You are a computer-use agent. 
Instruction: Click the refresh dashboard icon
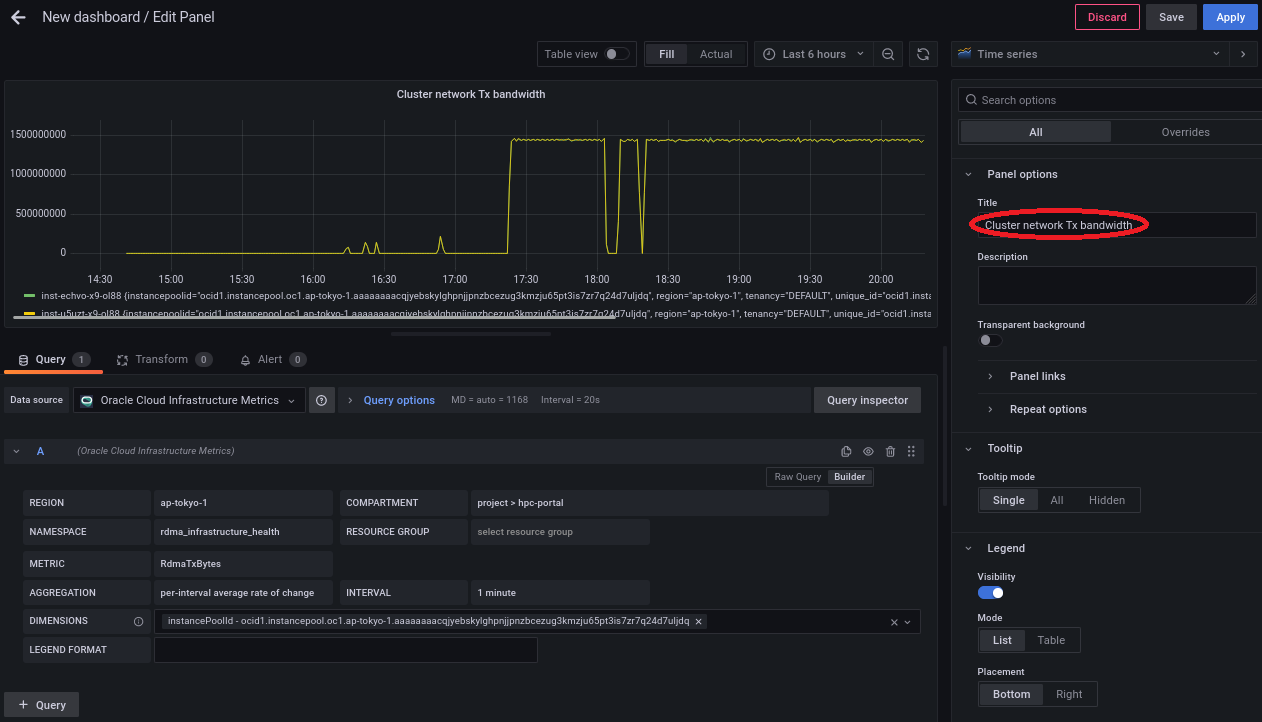click(923, 54)
